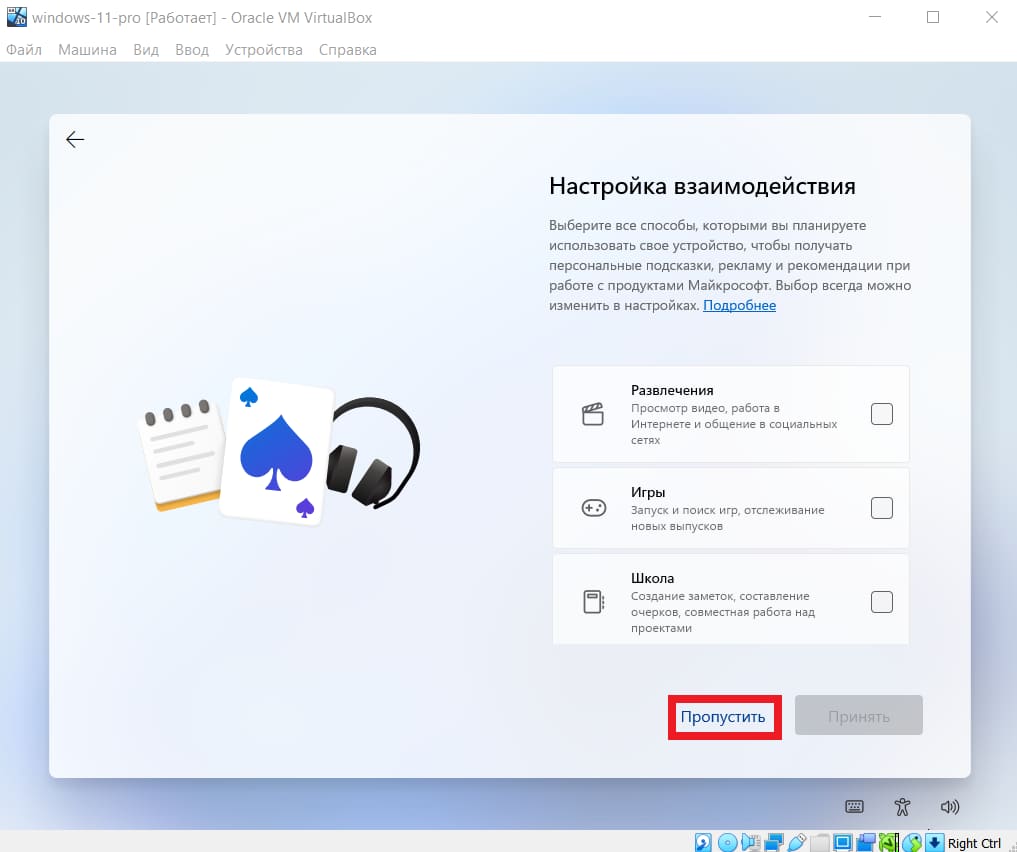Screen dimensions: 1017x852
Task: Check the Игры checkbox
Action: 881,508
